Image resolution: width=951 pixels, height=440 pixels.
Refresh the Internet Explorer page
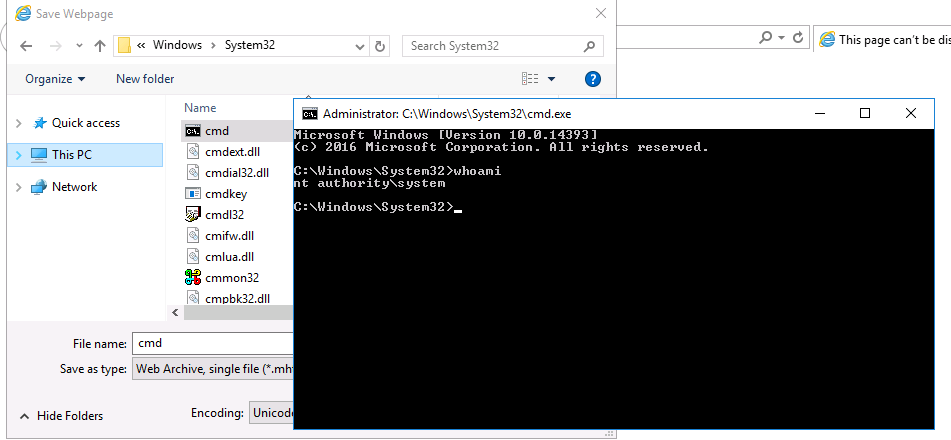click(799, 38)
